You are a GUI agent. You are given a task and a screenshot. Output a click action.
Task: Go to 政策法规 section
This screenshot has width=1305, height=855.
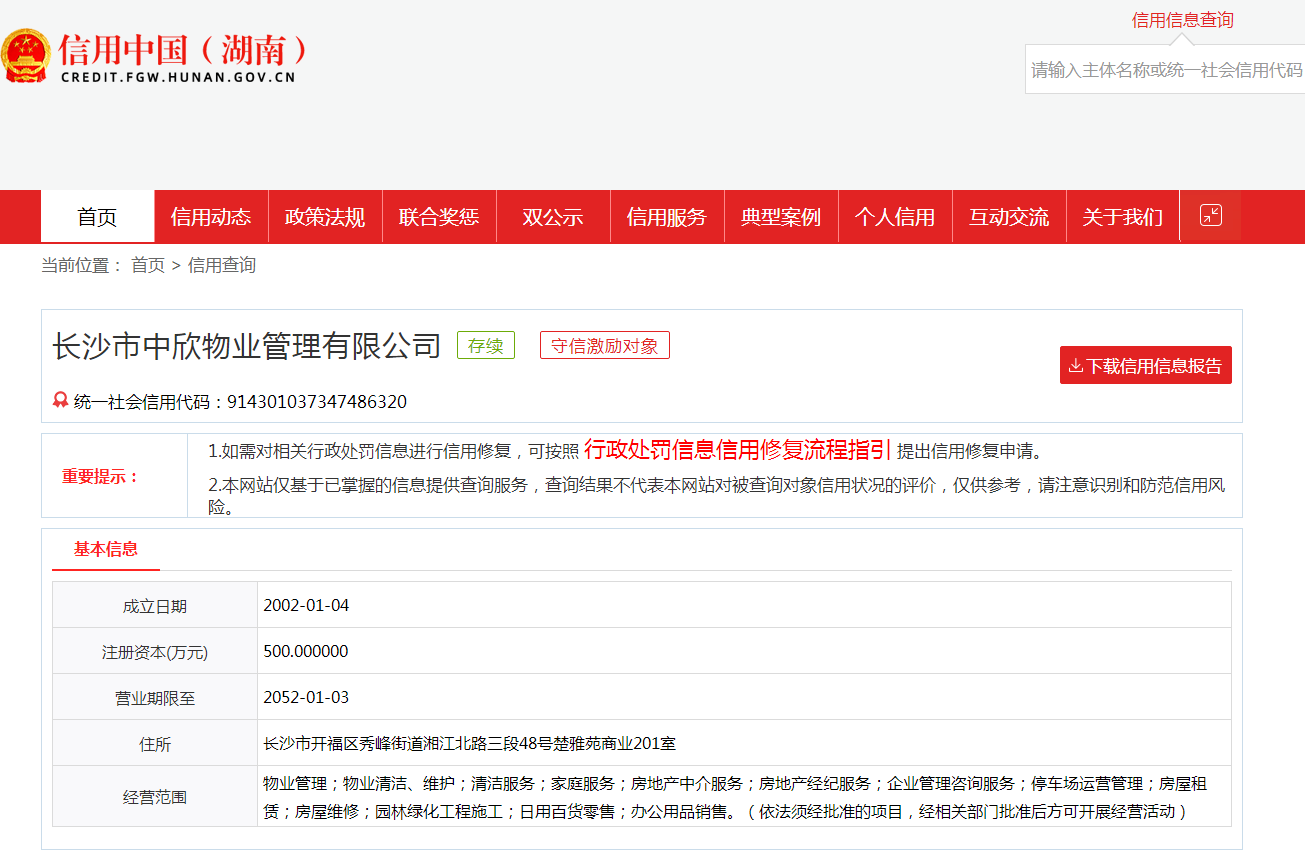pos(325,217)
